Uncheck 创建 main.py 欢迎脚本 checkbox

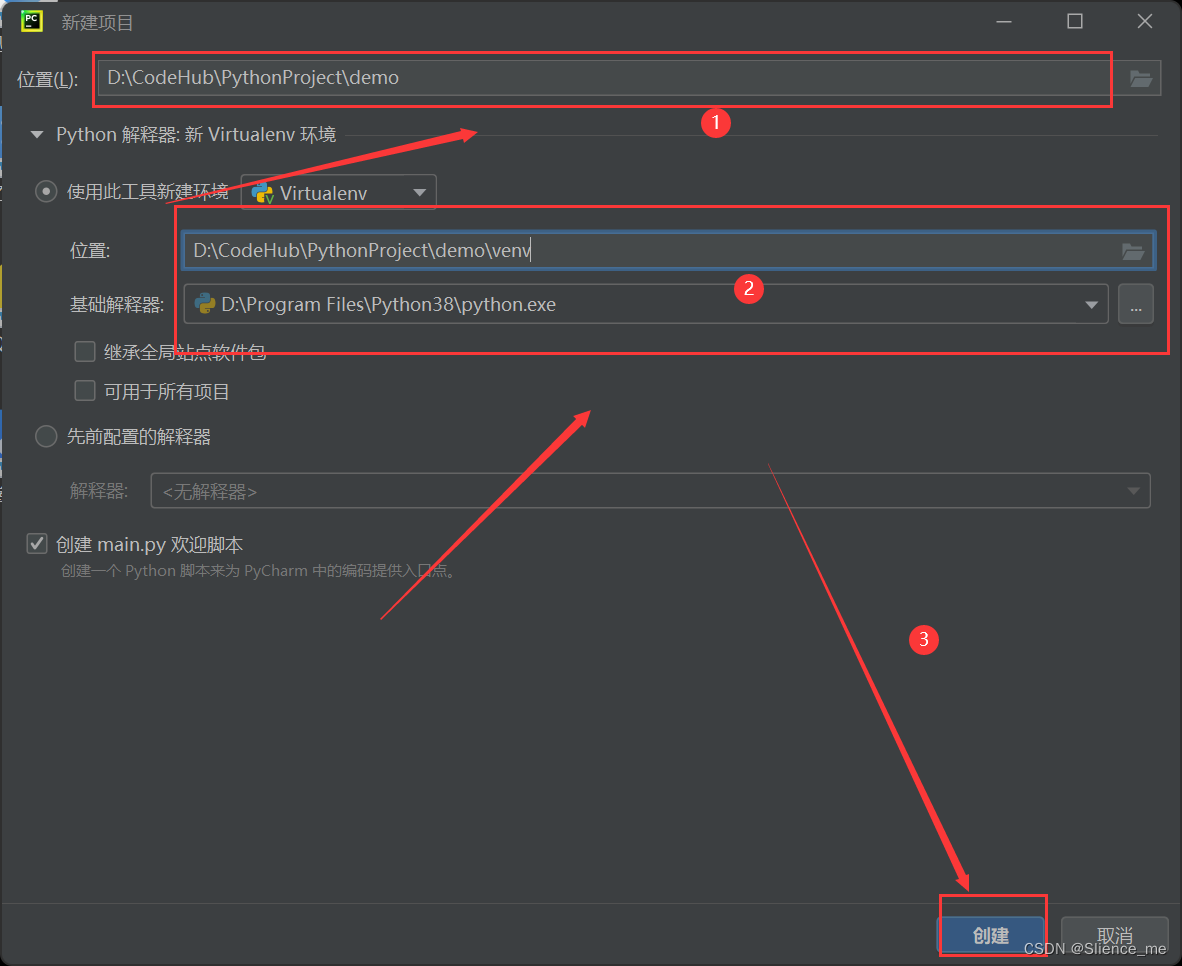click(37, 544)
